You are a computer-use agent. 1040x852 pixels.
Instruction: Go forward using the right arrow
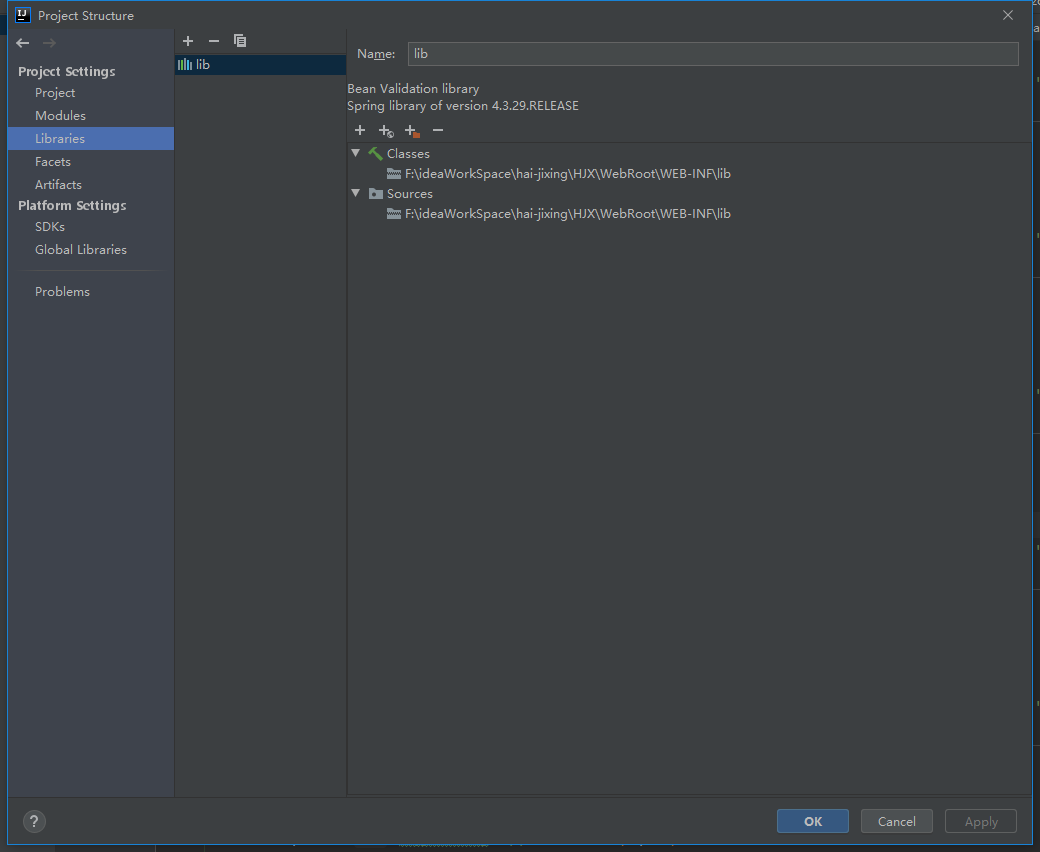coord(49,43)
